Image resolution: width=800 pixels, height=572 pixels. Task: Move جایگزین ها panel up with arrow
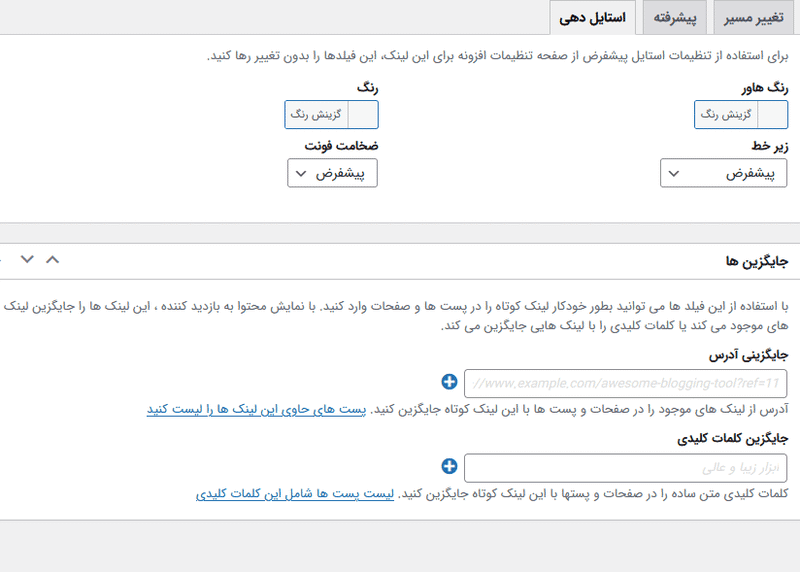coord(53,260)
